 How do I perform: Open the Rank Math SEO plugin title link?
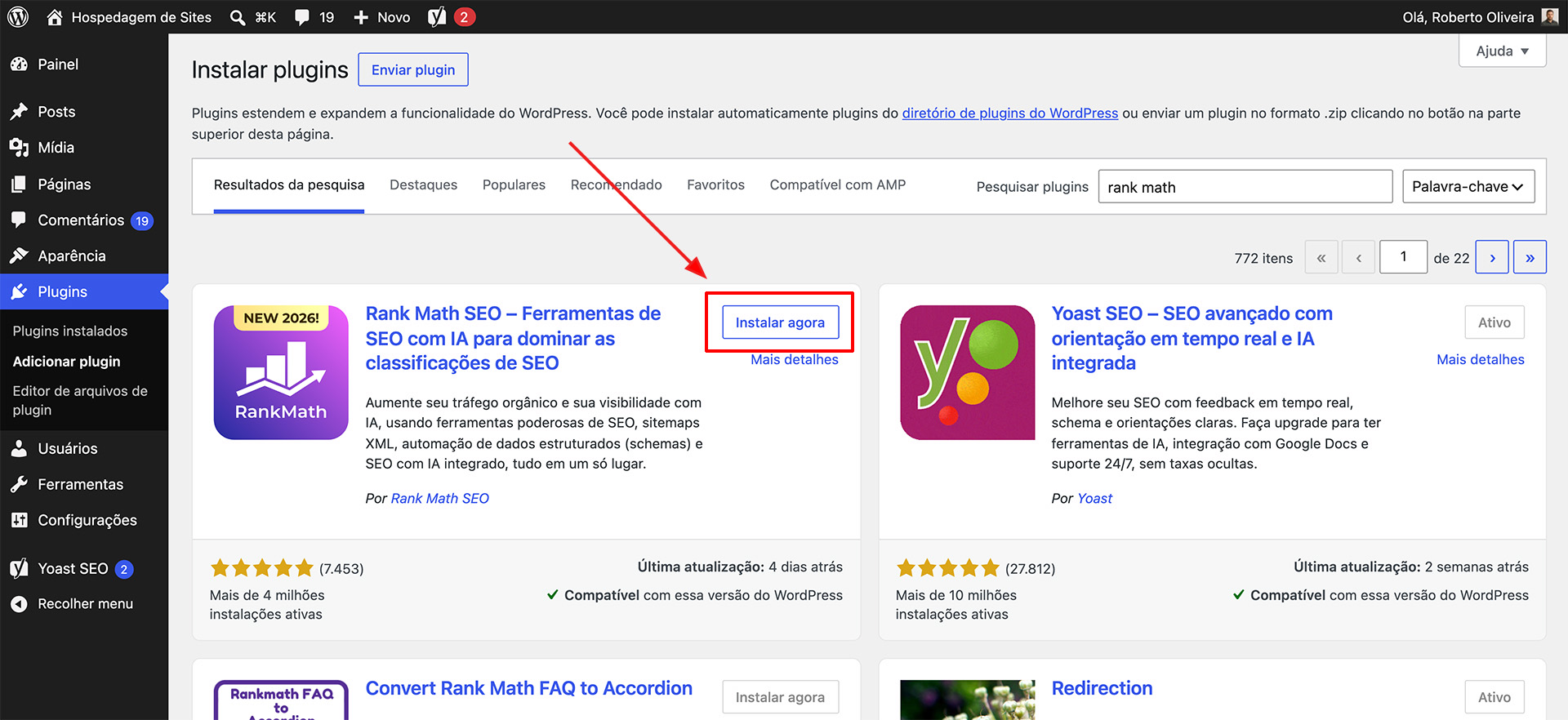[x=513, y=339]
